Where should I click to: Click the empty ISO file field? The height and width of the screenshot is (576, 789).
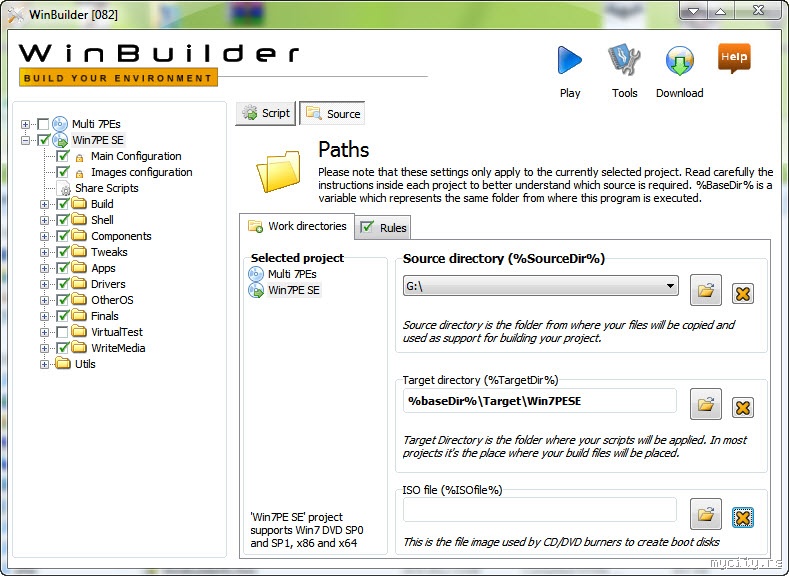tap(539, 510)
